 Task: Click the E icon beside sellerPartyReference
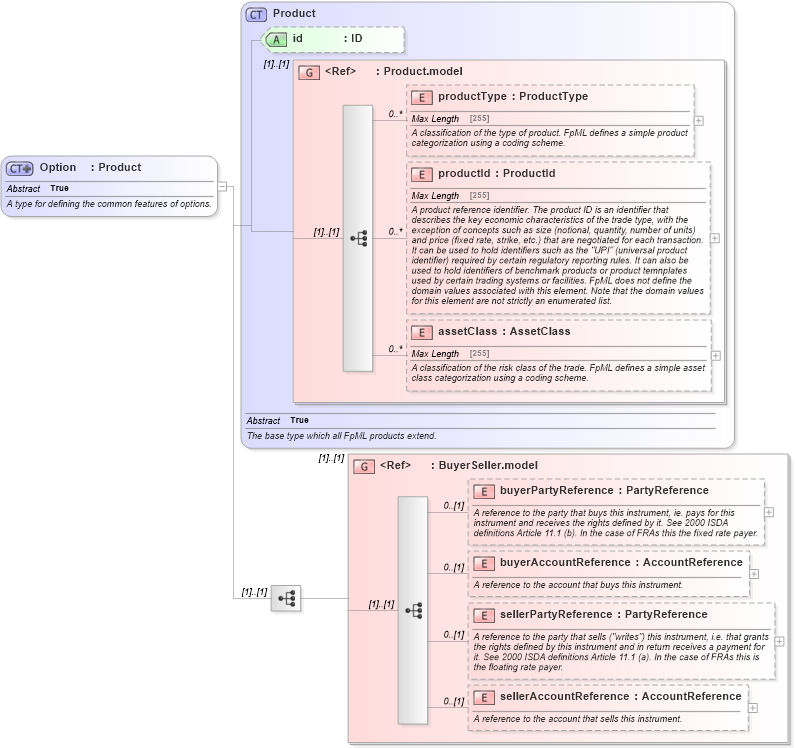[484, 615]
